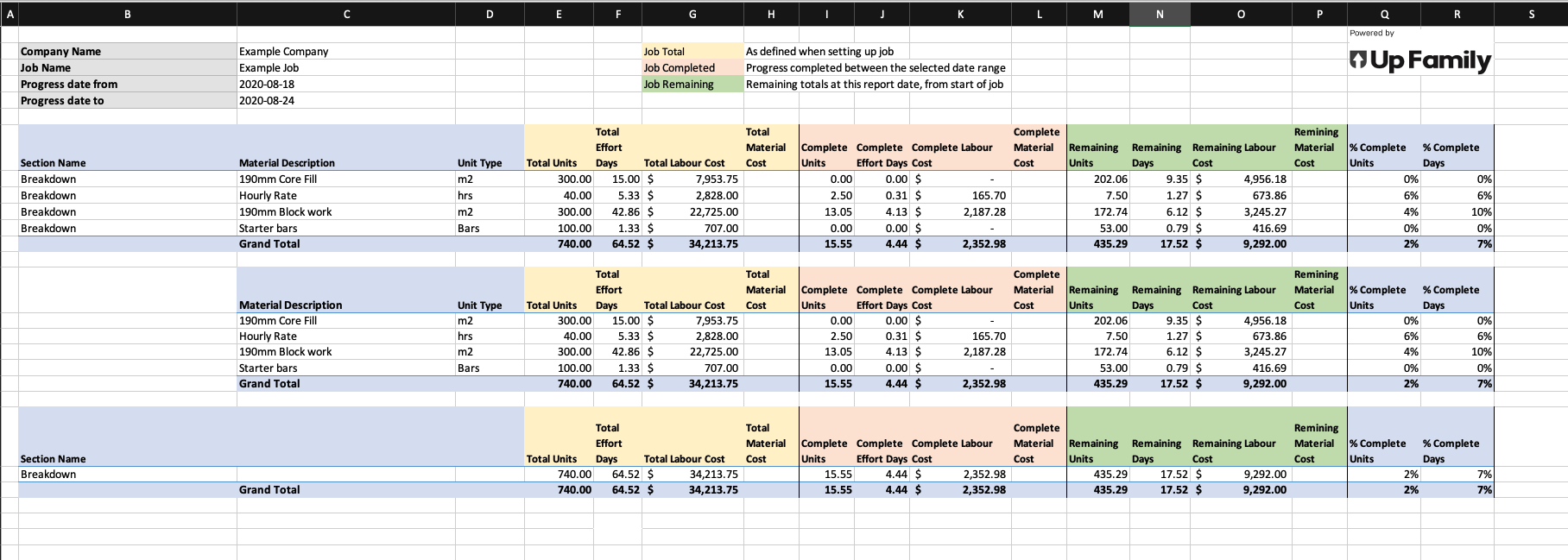Select column A header

click(x=9, y=14)
